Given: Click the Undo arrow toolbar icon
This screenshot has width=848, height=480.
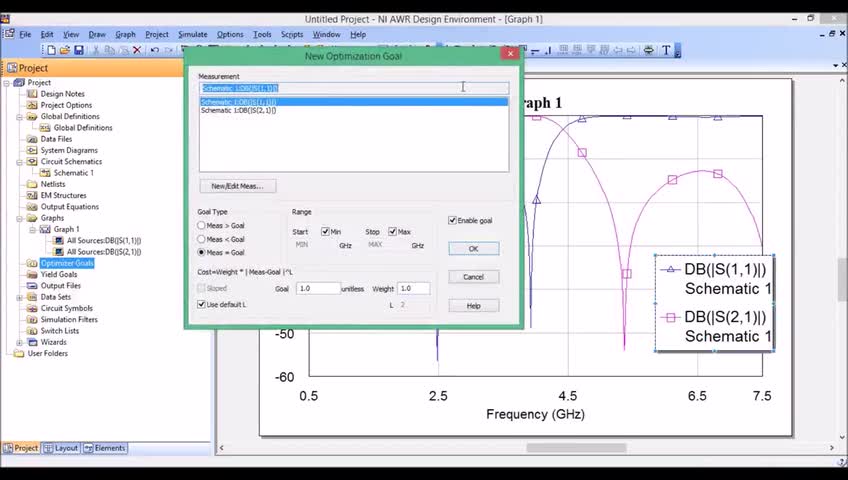Looking at the screenshot, I should point(155,50).
